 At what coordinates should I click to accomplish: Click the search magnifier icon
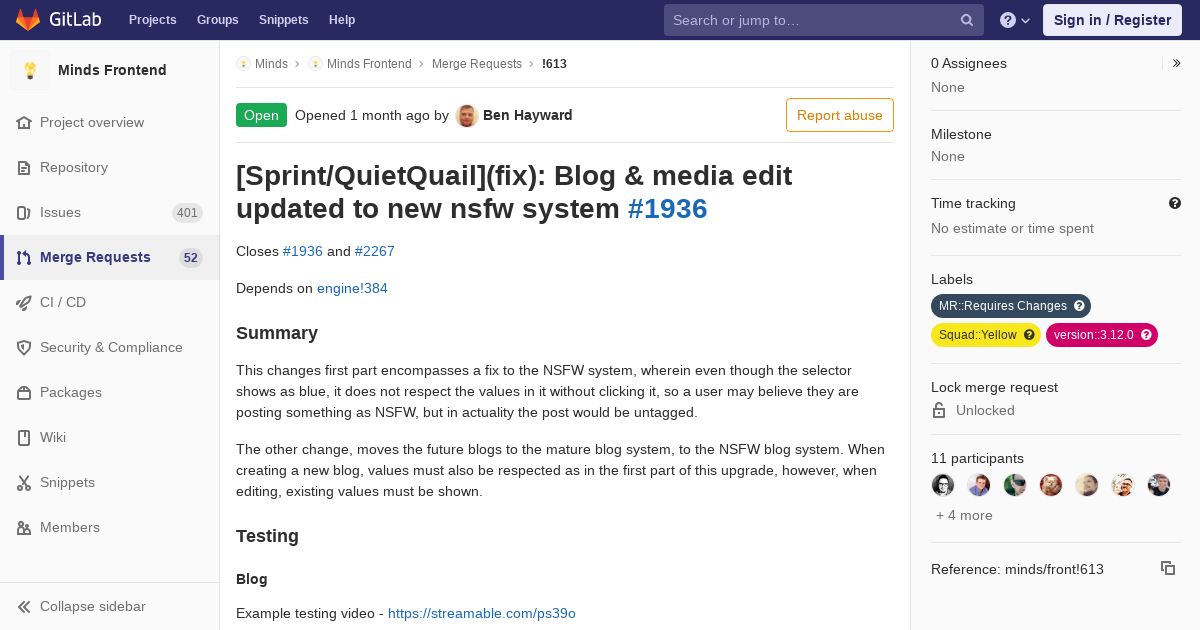coord(967,20)
